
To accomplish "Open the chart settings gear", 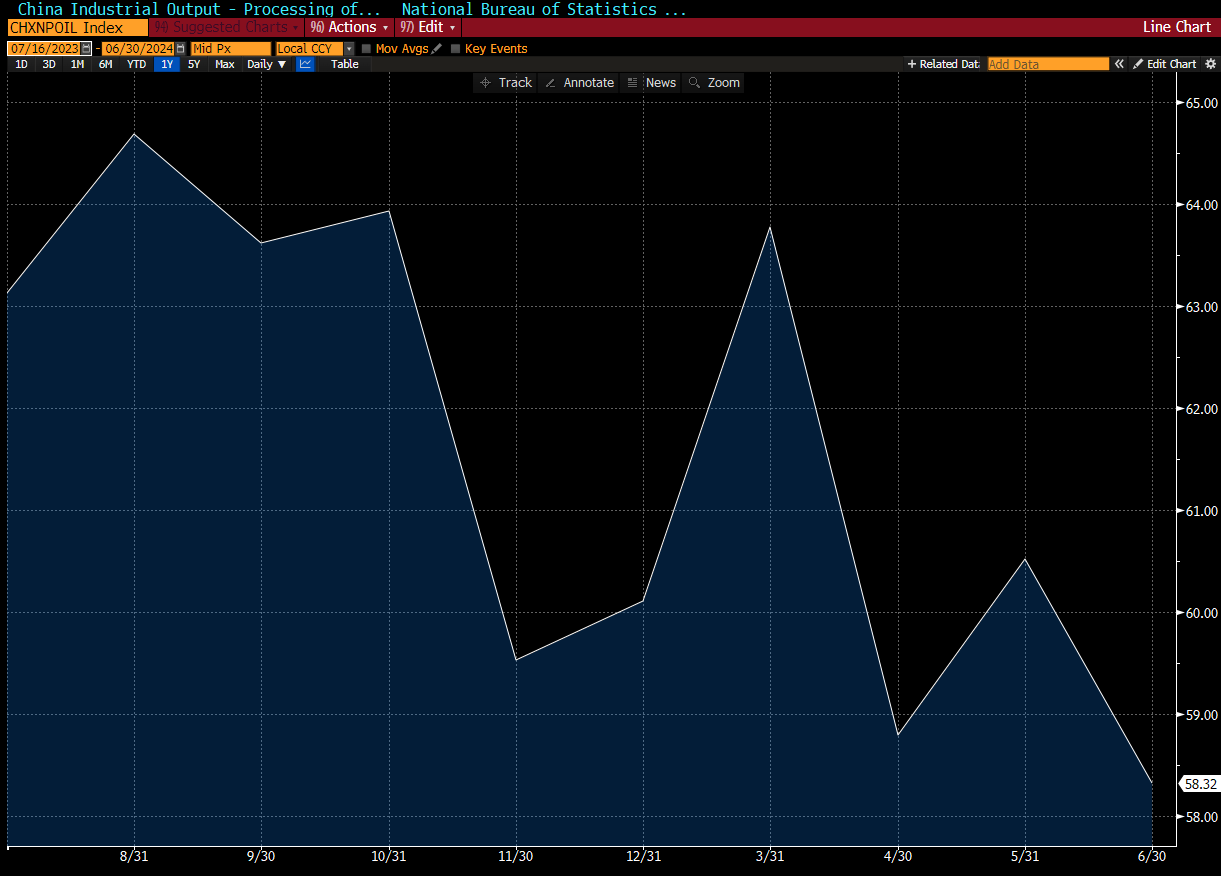I will (x=1210, y=64).
